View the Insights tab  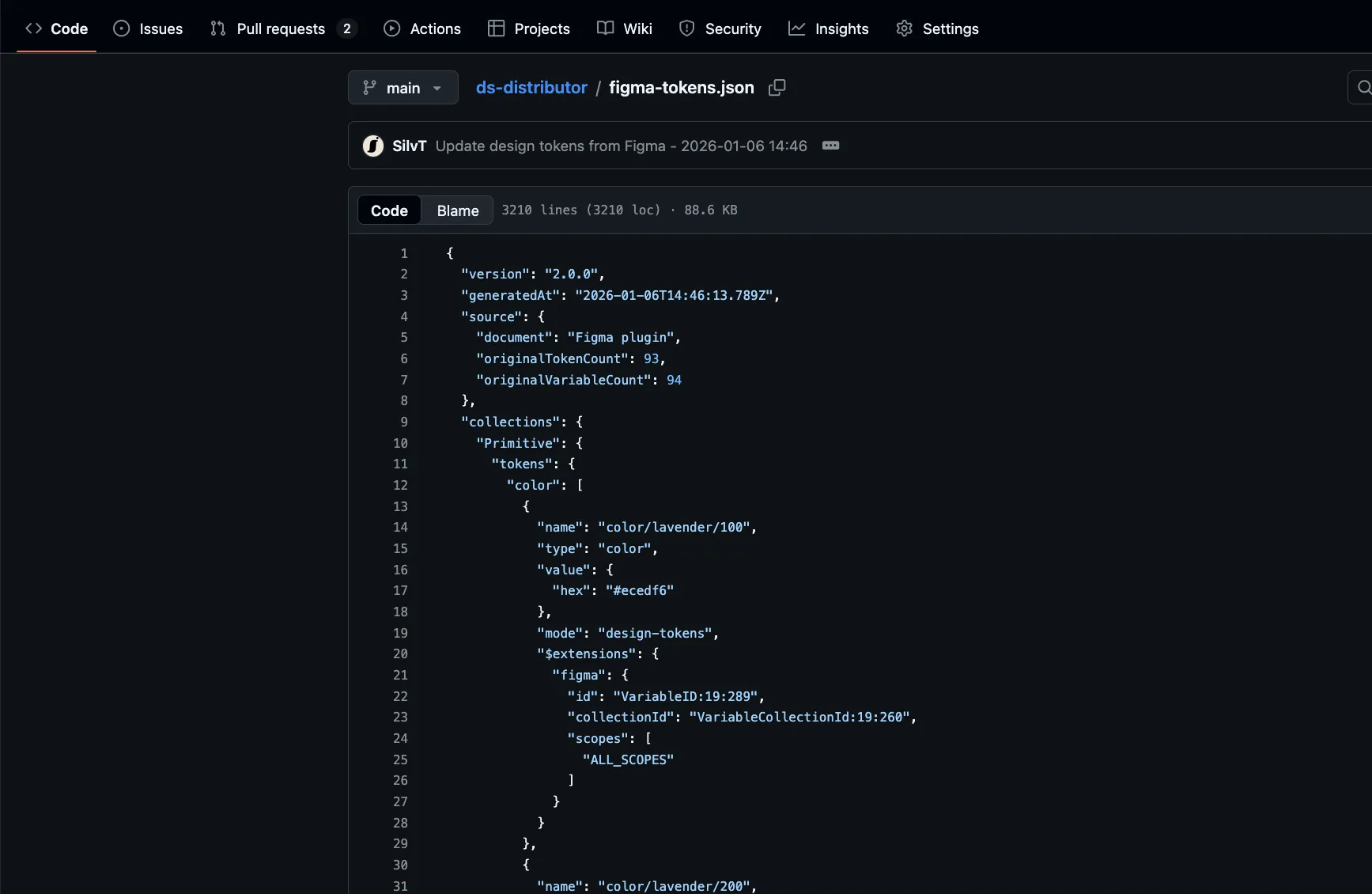coord(829,28)
